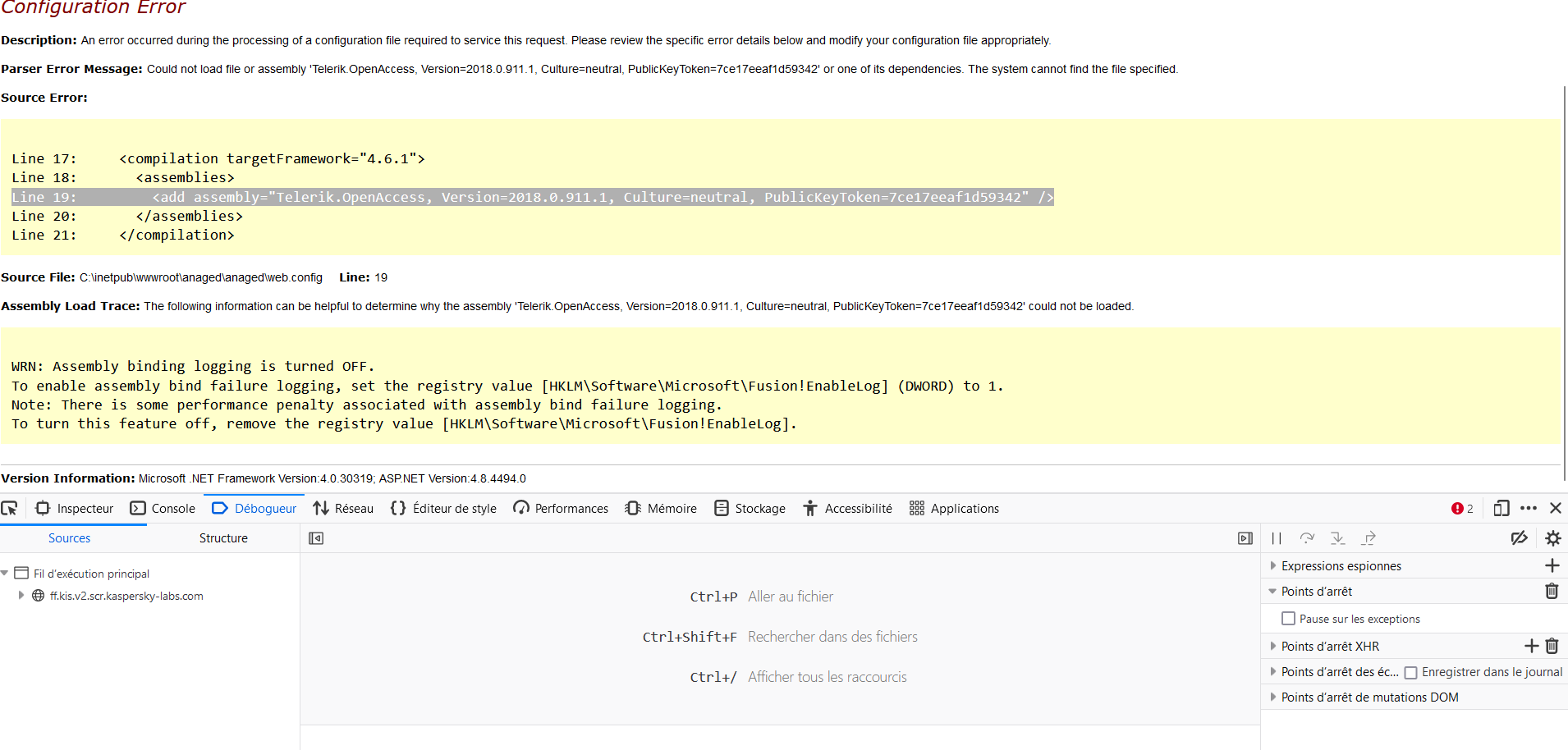Click the web.config source file path

pyautogui.click(x=201, y=277)
